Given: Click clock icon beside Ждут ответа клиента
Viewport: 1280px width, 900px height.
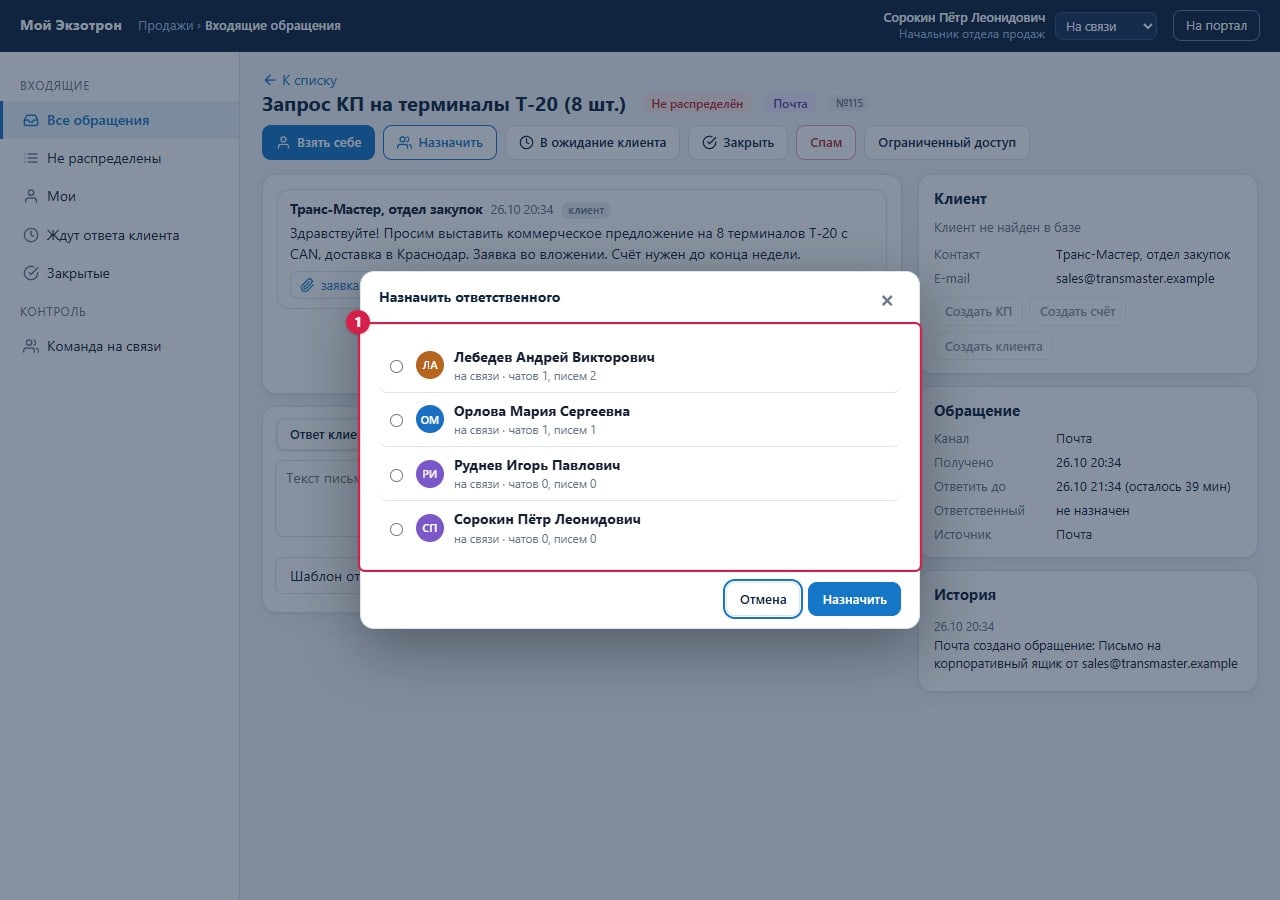Looking at the screenshot, I should click(31, 235).
